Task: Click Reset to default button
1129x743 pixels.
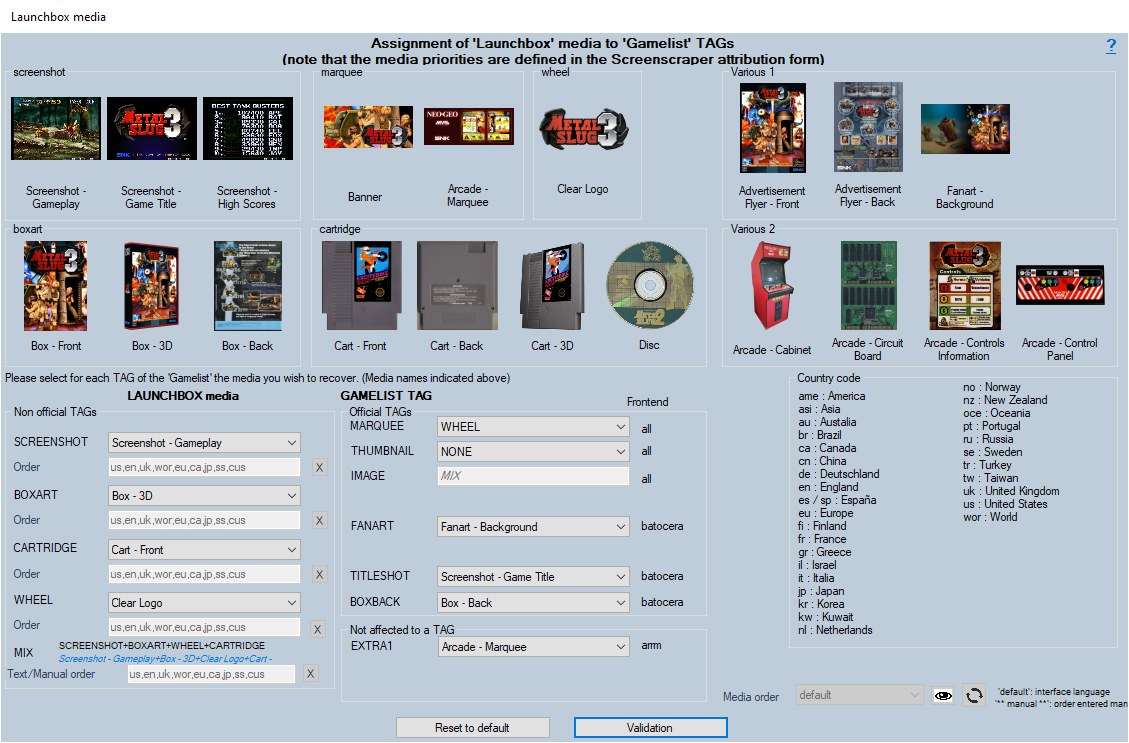Action: pyautogui.click(x=472, y=728)
